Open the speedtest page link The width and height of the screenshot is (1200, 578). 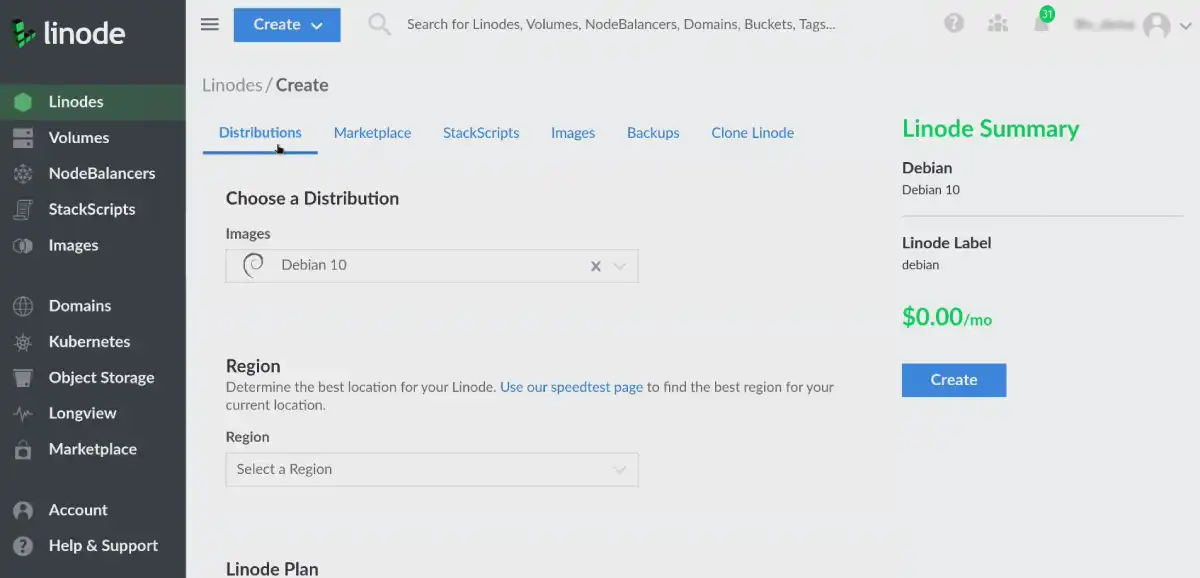[x=572, y=387]
